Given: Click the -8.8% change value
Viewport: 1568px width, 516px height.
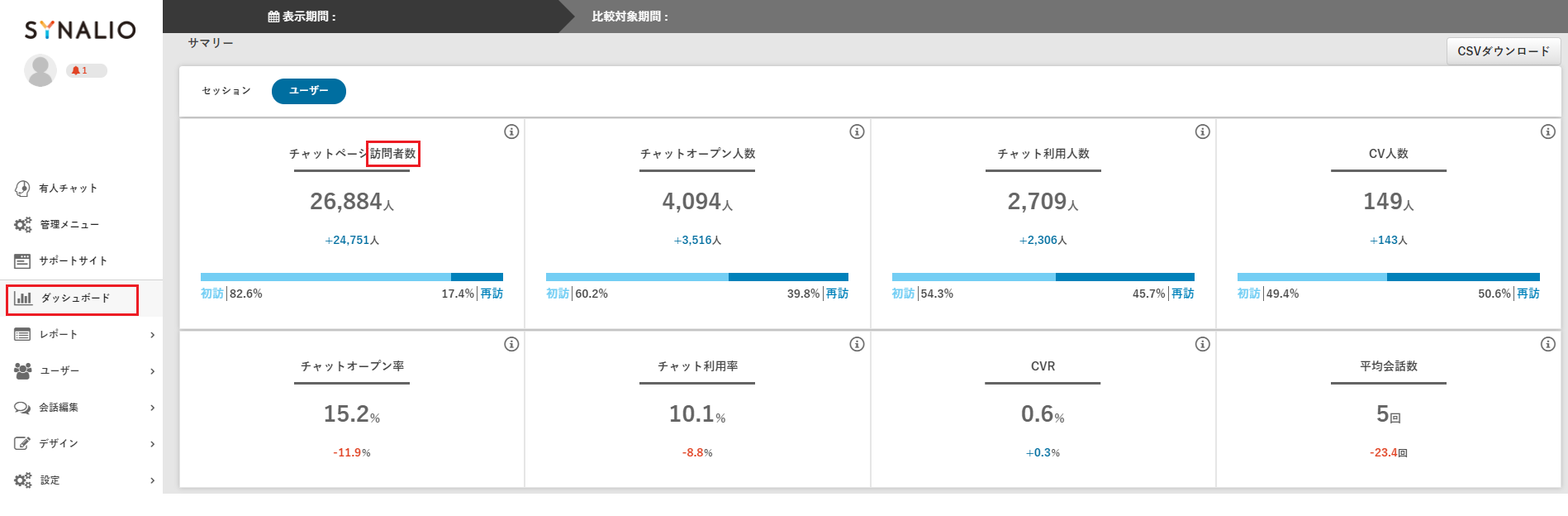Looking at the screenshot, I should point(697,453).
